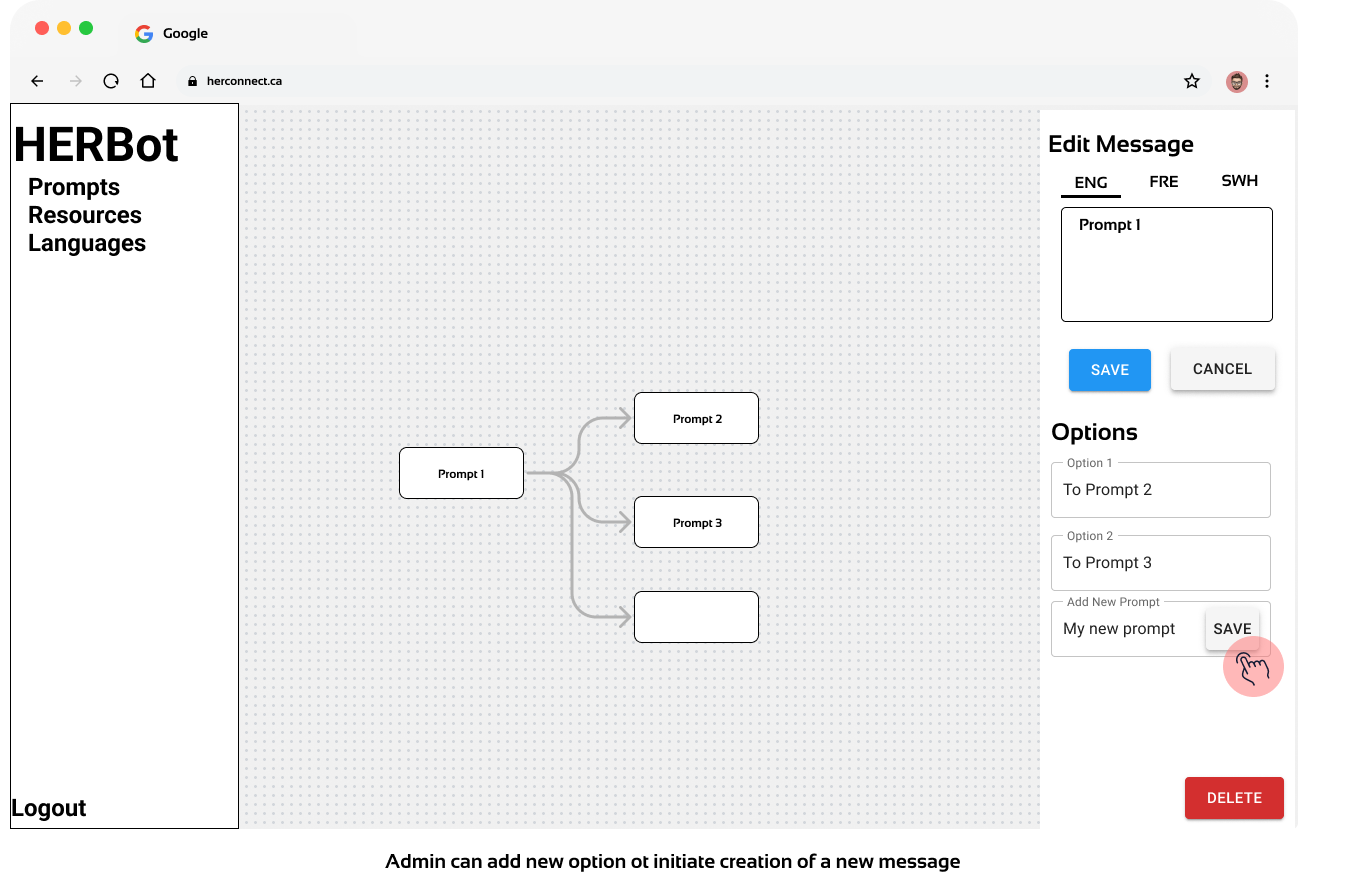Screen dimensions: 1346x896
Task: Select the Prompt 2 node on canvas
Action: tap(696, 418)
